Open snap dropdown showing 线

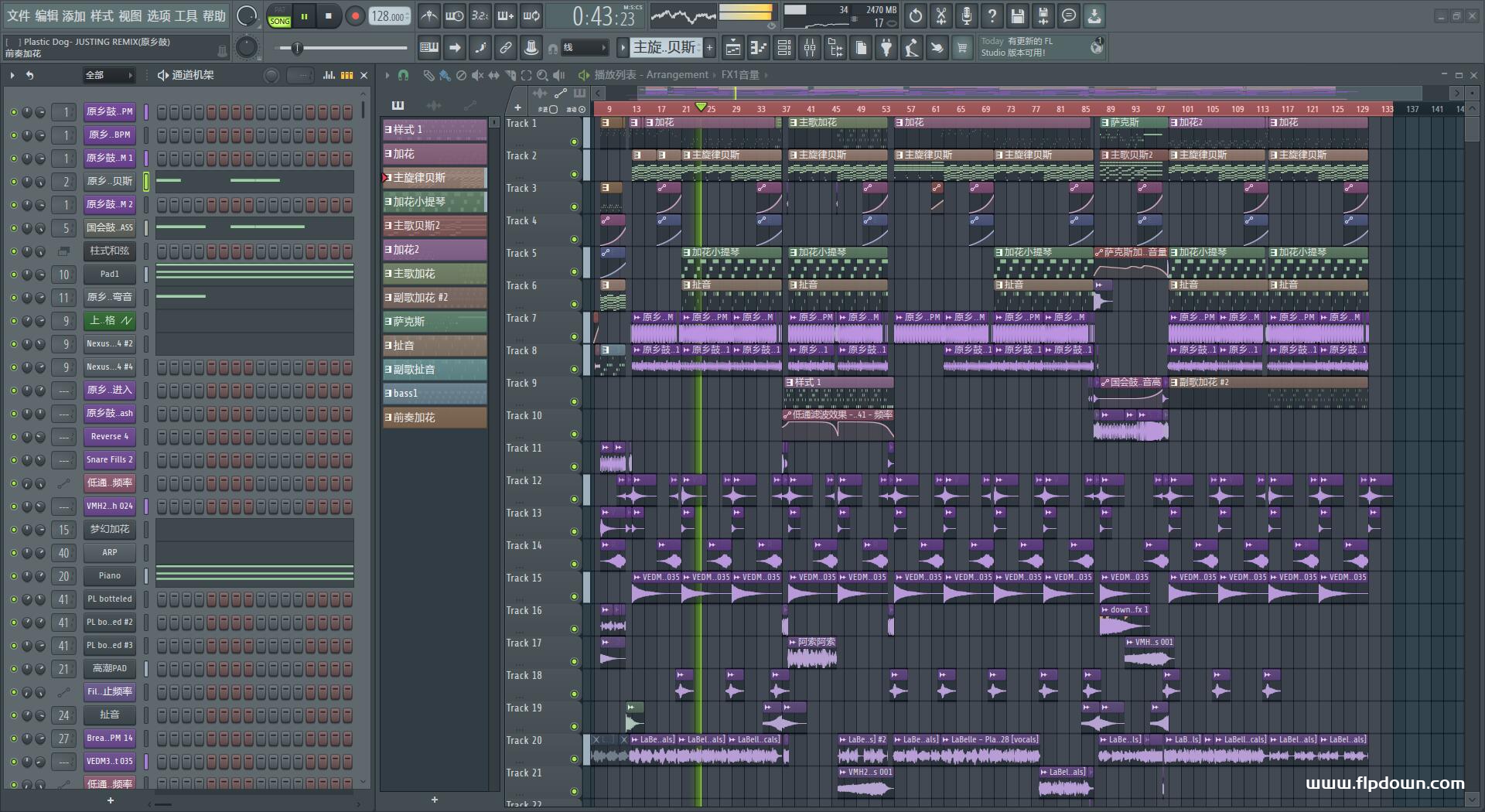tap(584, 48)
